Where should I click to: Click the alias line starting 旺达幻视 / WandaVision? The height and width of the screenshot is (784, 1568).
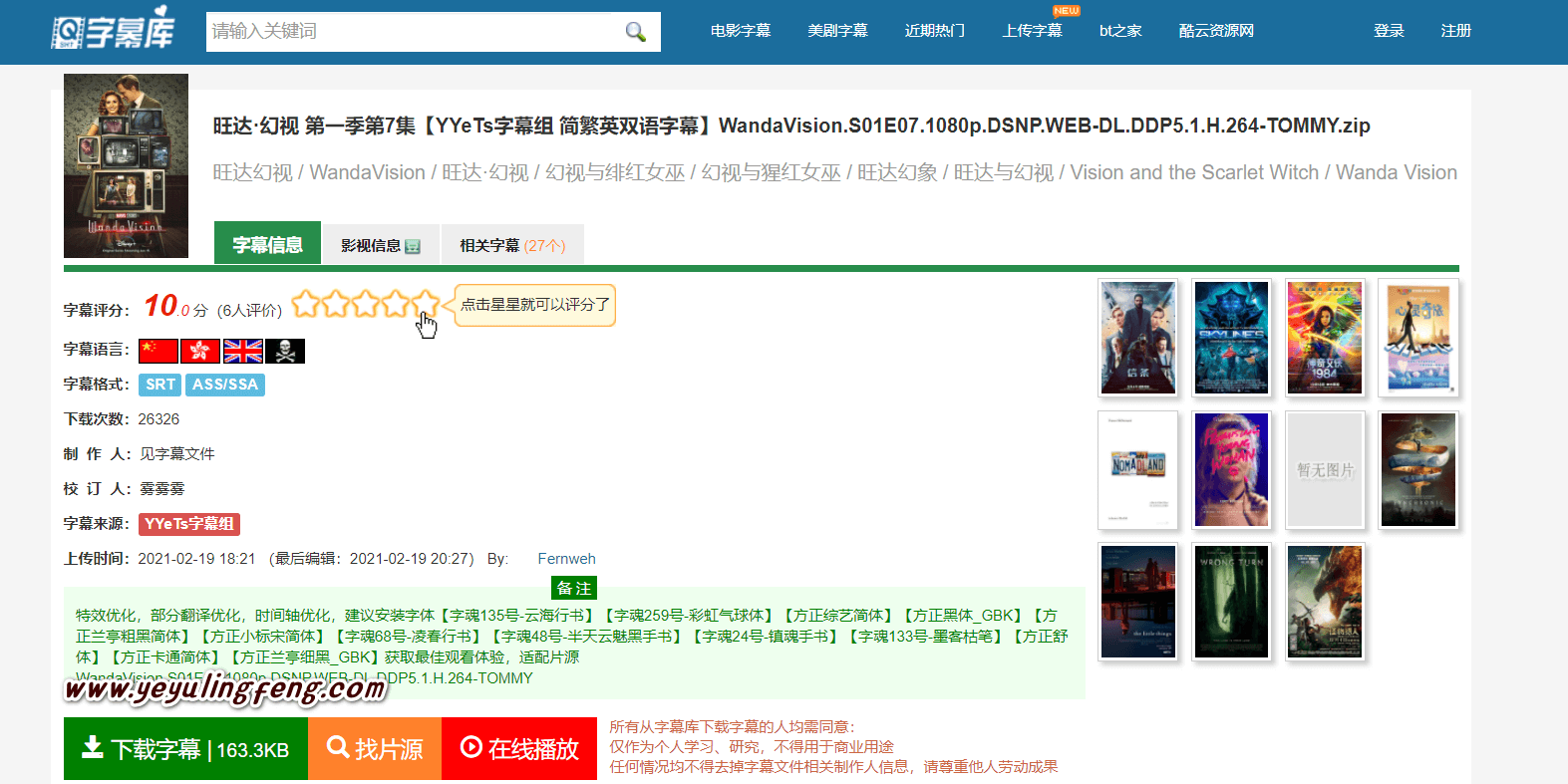pos(835,172)
